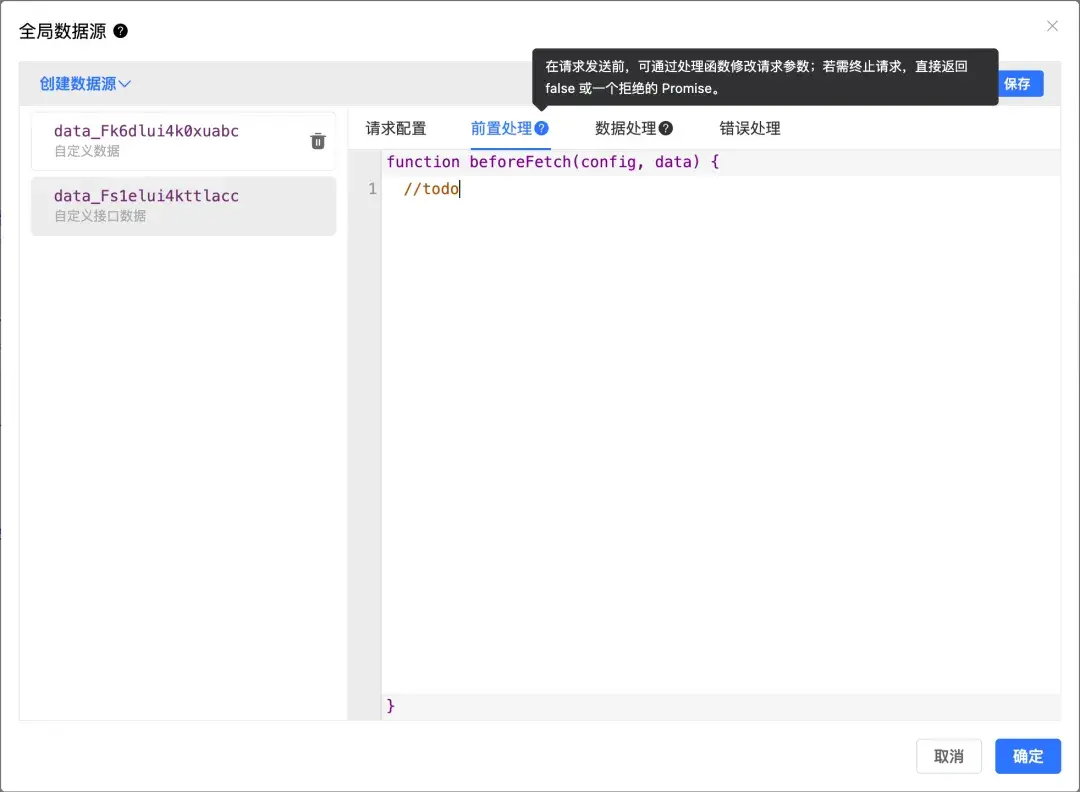The height and width of the screenshot is (792, 1080).
Task: Click the 取消 button
Action: pos(949,756)
